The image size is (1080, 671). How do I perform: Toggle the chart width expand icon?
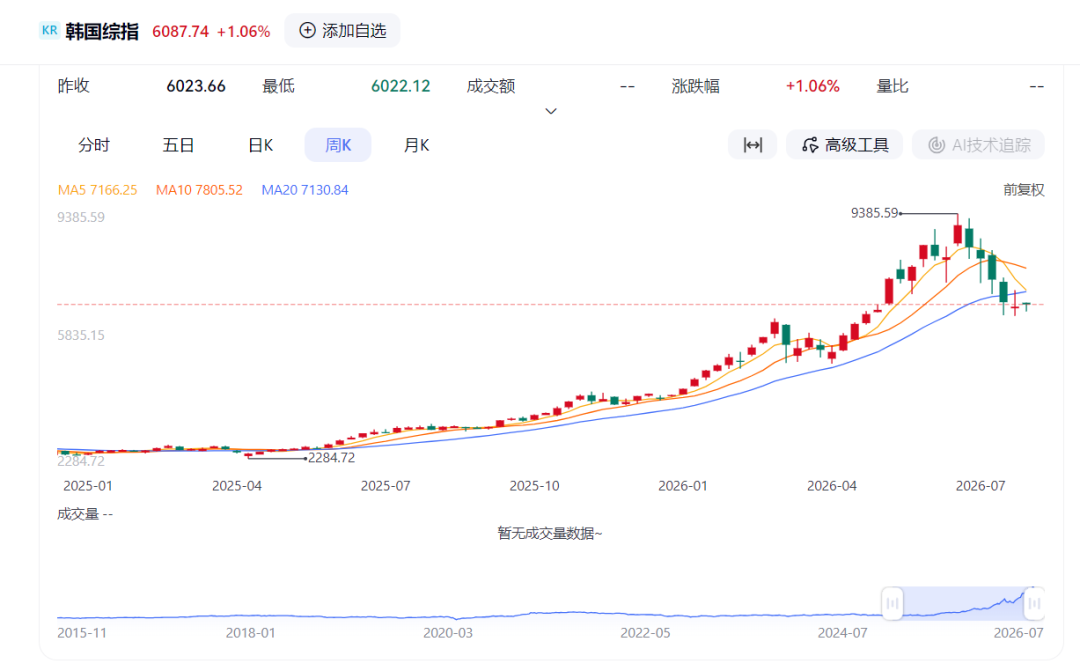click(752, 145)
